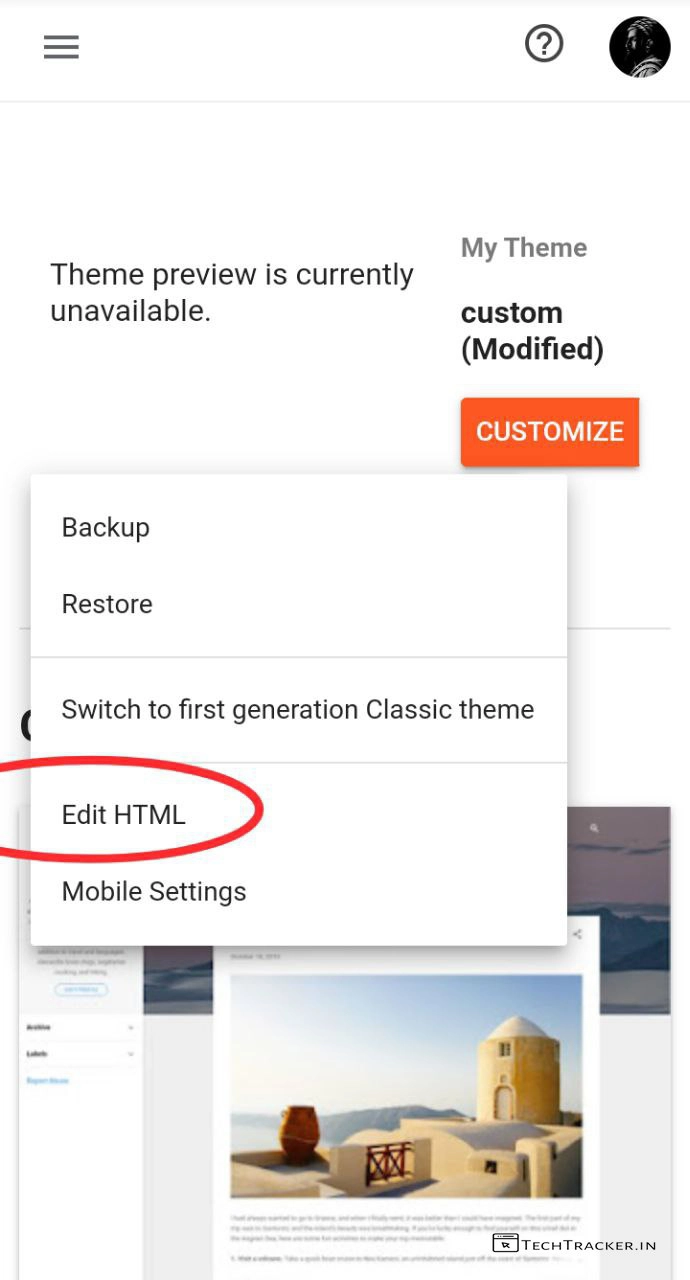
Task: Select Restore in the dropdown menu
Action: (107, 604)
